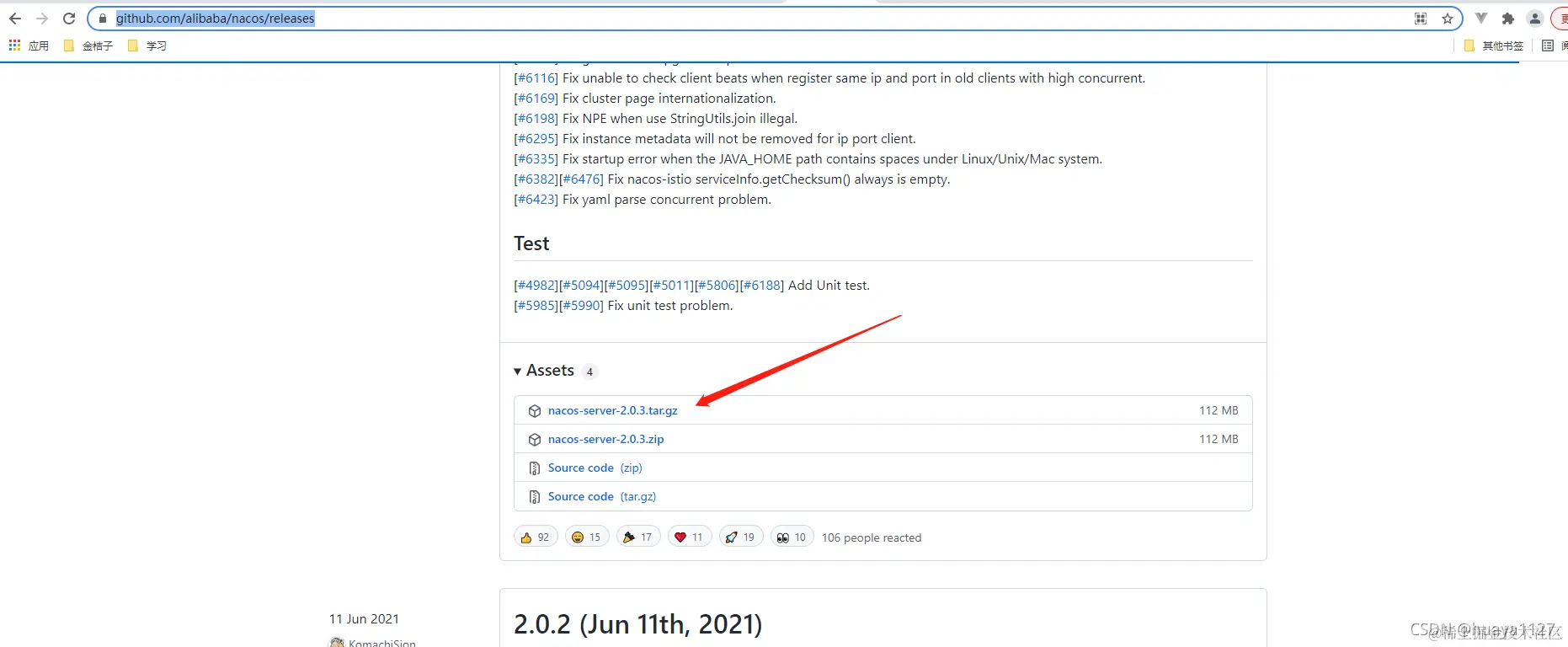Open issue #6116 link
1568x647 pixels.
[536, 78]
